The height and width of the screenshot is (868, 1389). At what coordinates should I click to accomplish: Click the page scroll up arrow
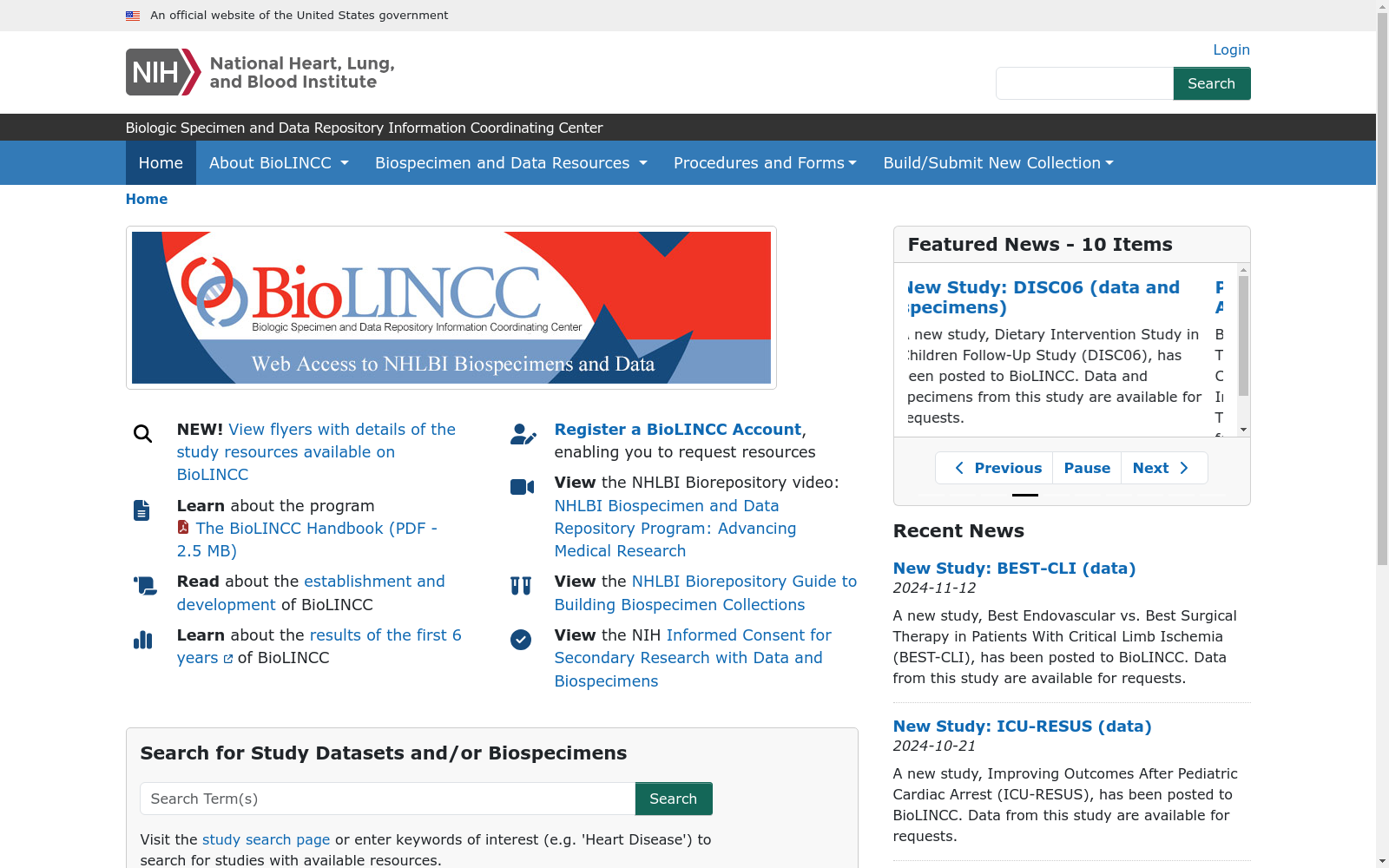[1383, 7]
